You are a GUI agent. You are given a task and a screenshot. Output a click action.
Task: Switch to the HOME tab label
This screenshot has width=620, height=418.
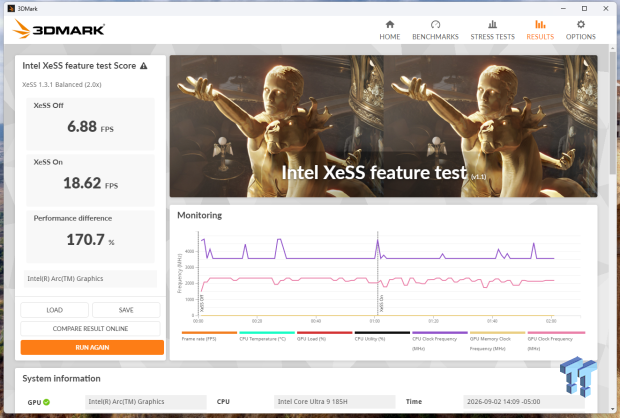pyautogui.click(x=389, y=37)
